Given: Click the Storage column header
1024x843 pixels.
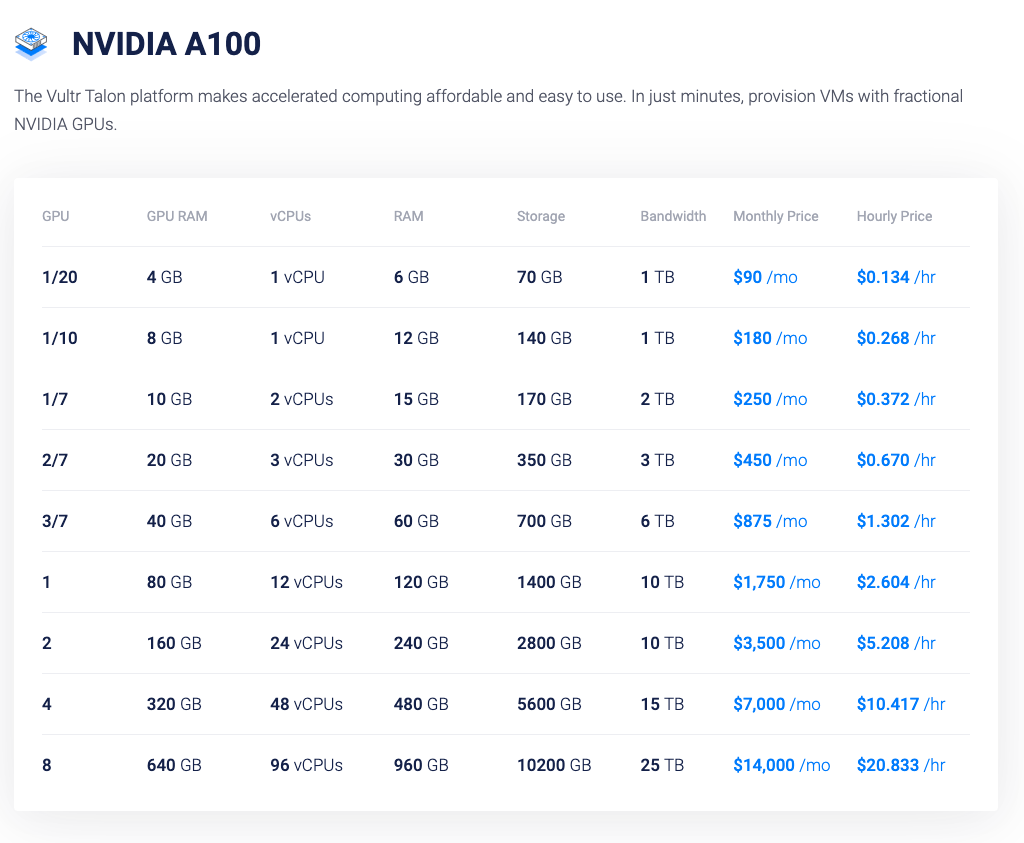Looking at the screenshot, I should (x=540, y=216).
